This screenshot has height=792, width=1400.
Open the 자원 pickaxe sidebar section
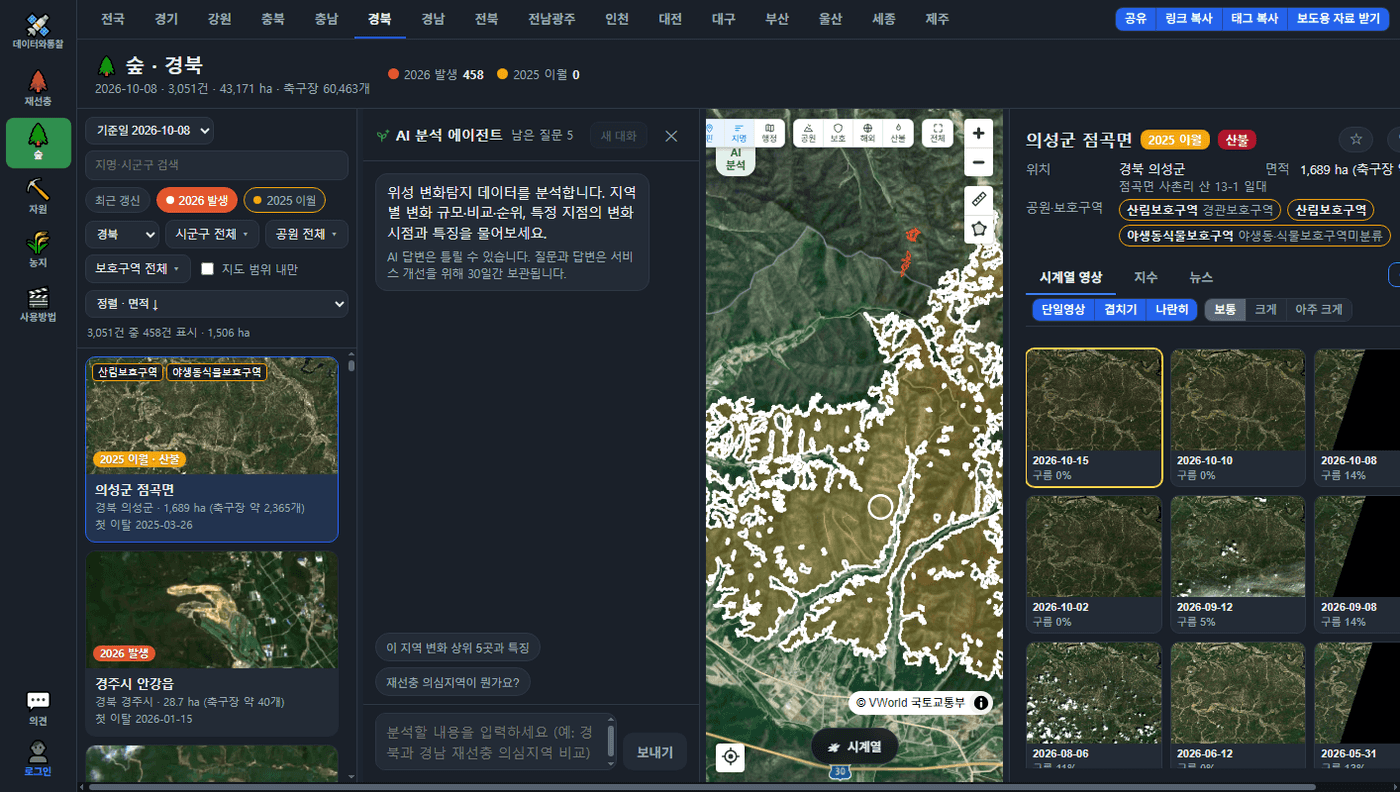pyautogui.click(x=38, y=196)
